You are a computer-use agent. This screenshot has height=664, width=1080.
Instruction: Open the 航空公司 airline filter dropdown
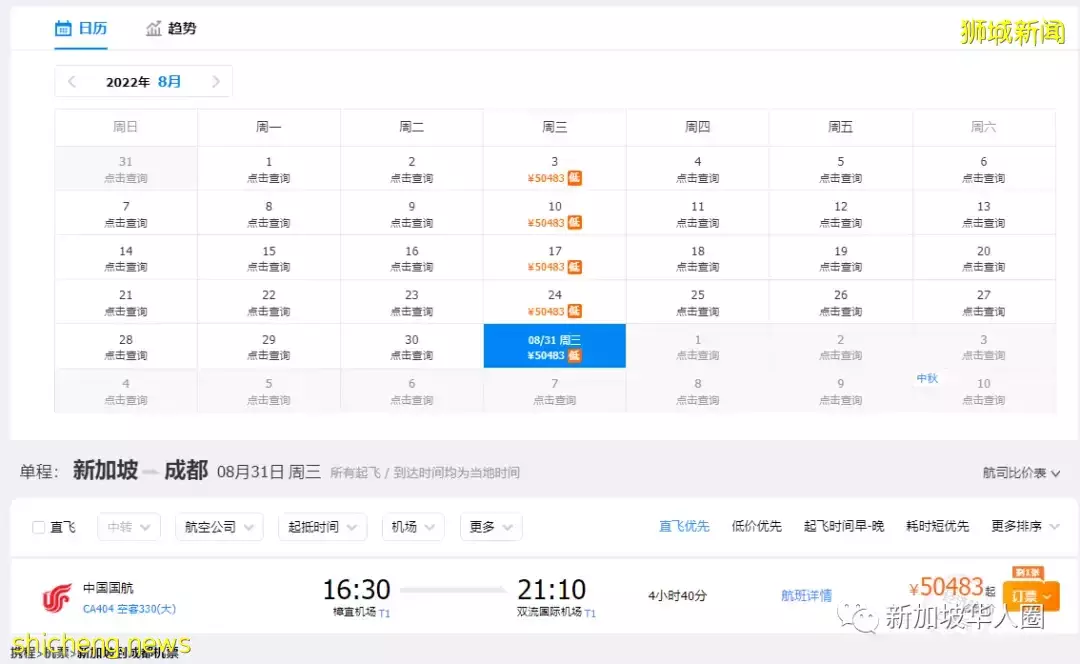(x=218, y=527)
